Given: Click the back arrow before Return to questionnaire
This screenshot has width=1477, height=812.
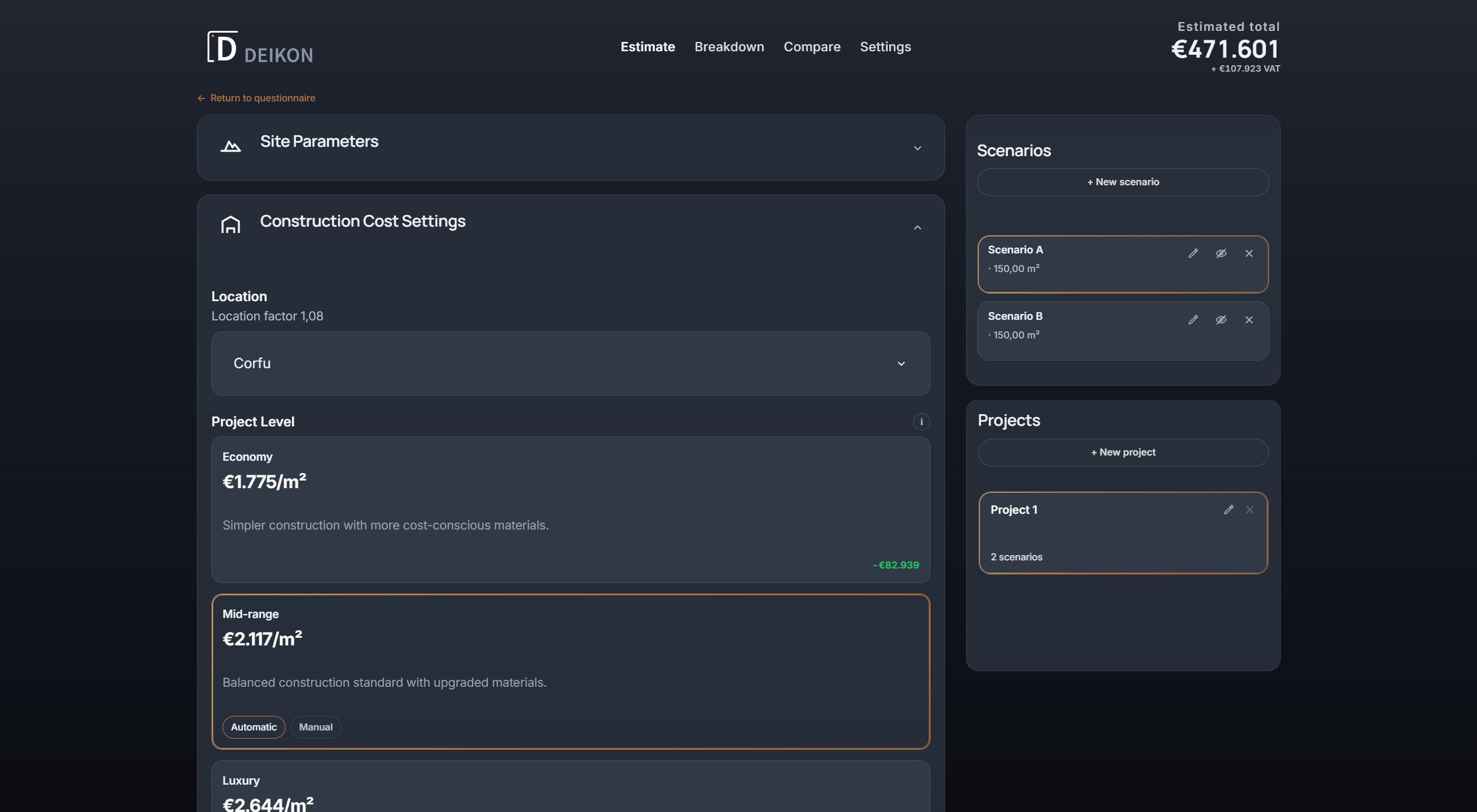Looking at the screenshot, I should pyautogui.click(x=201, y=98).
